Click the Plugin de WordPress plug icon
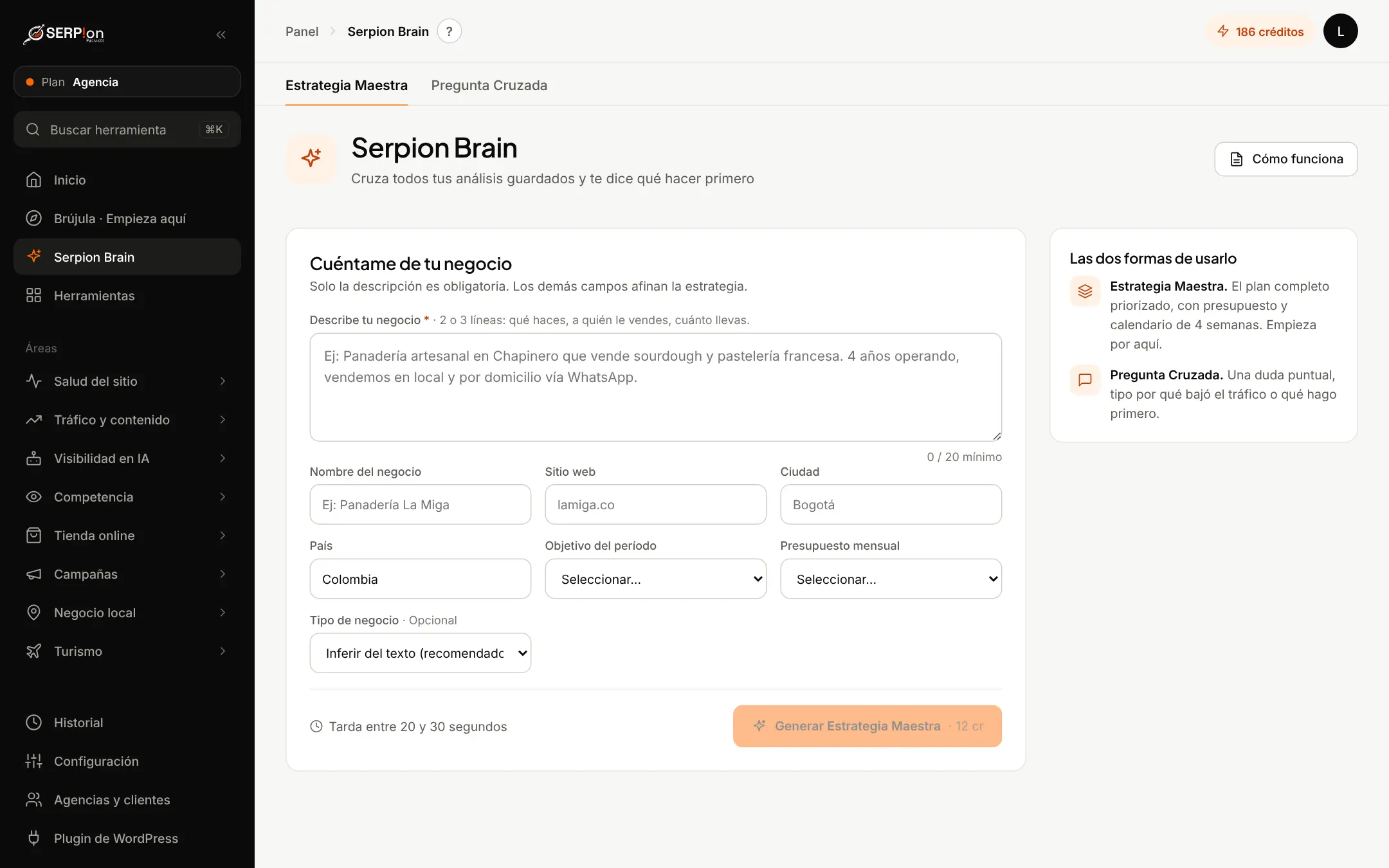This screenshot has height=868, width=1389. [33, 838]
